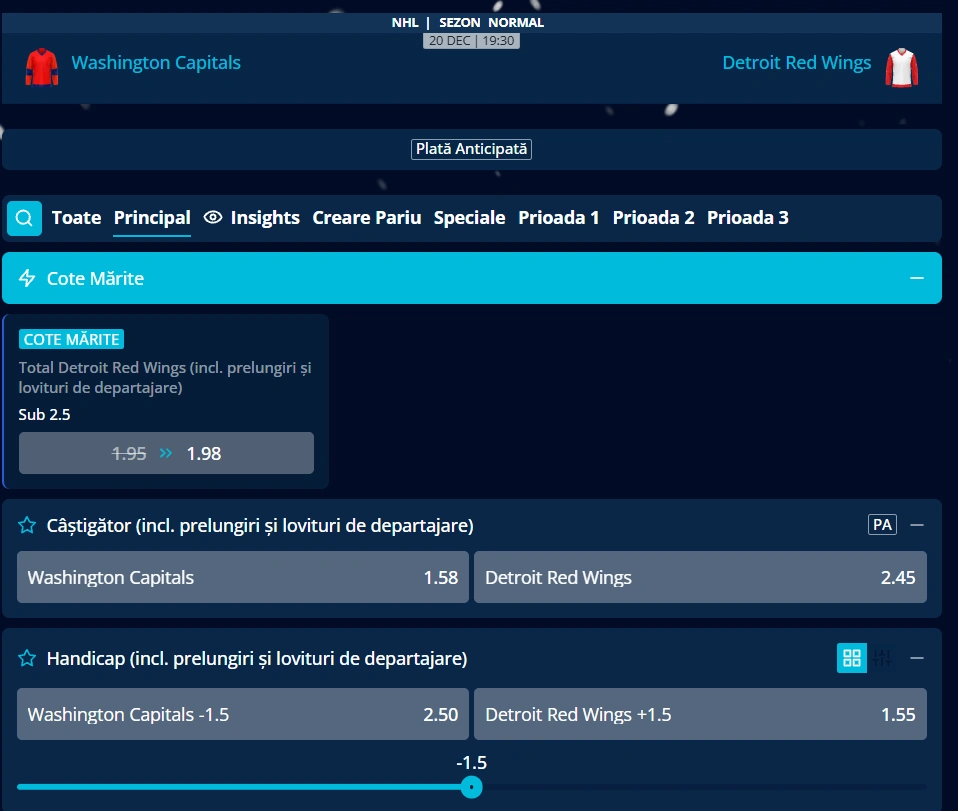
Task: Click the lightning bolt Cote Mărite icon
Action: [28, 278]
